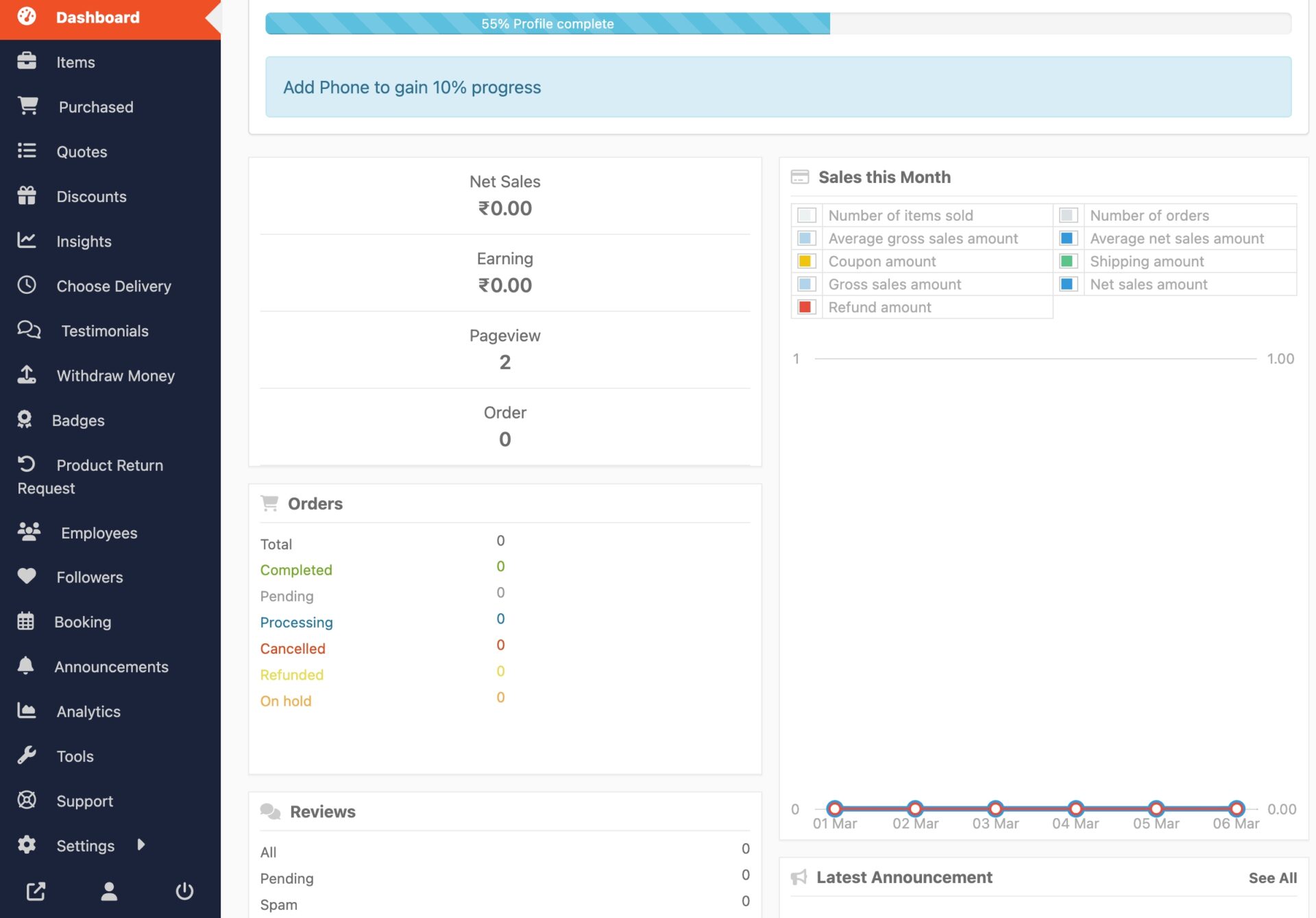
Task: Click Support menu item in sidebar
Action: pos(85,800)
